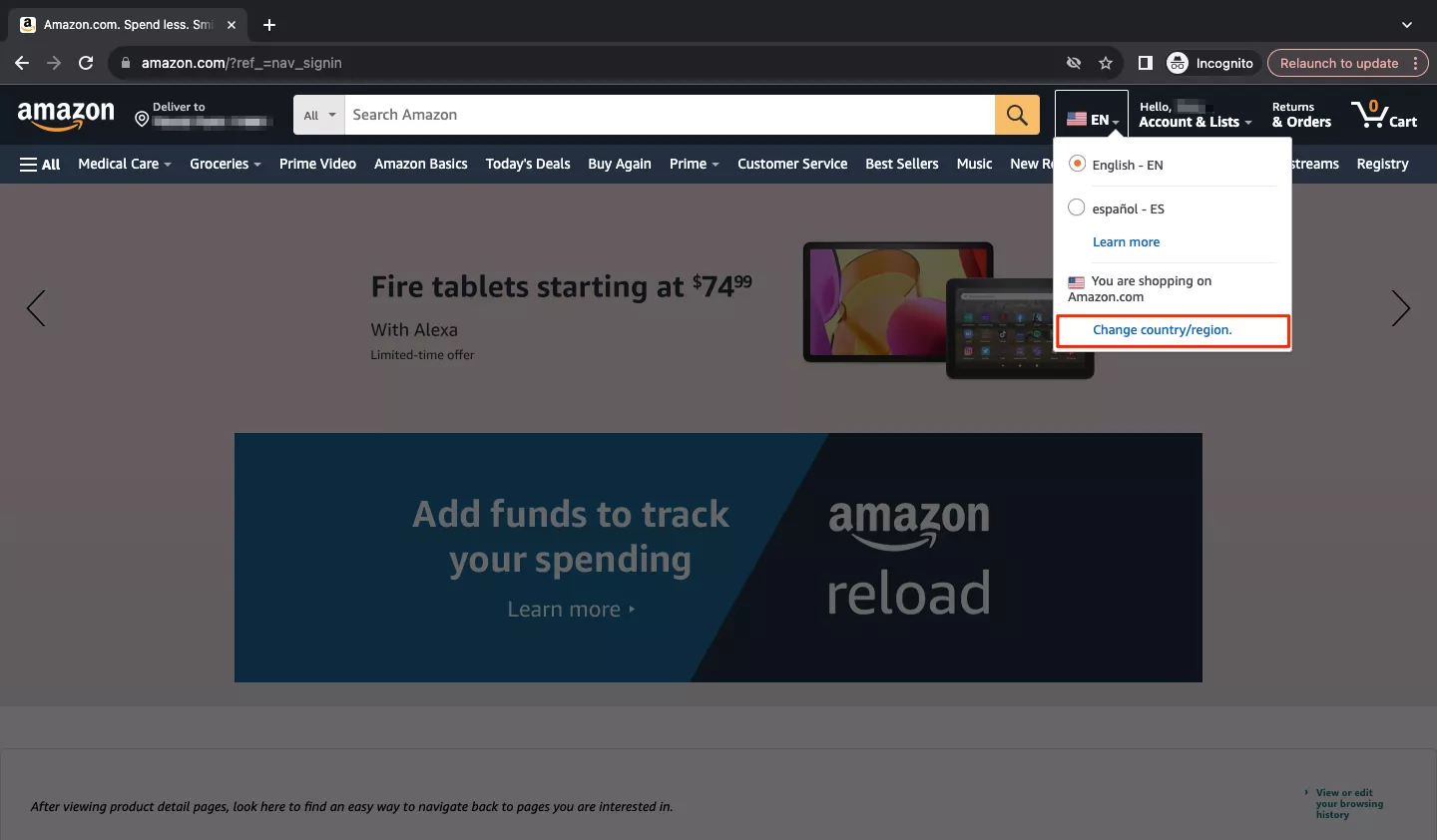Screen dimensions: 1437x840
Task: Focus the Search Amazon field
Action: (670, 115)
